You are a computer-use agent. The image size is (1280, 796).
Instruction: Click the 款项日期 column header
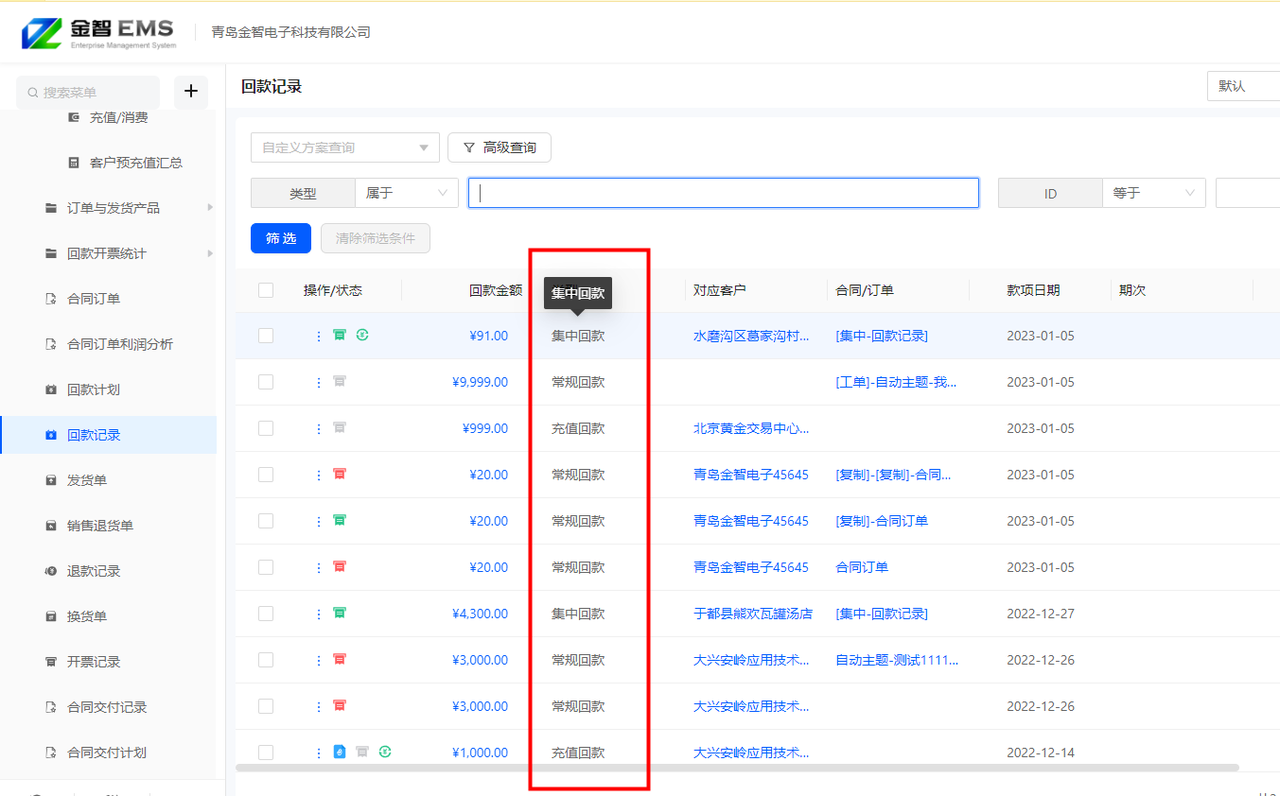coord(1033,290)
